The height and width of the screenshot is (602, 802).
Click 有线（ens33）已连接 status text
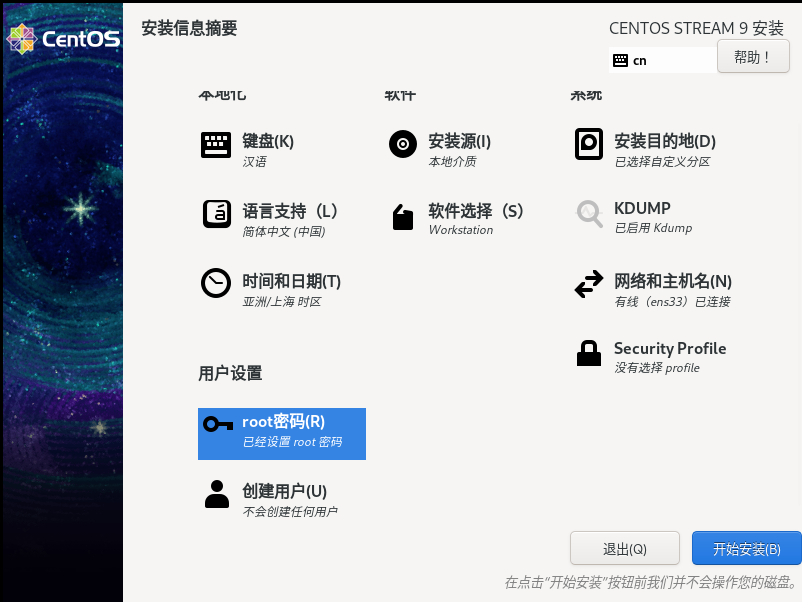(672, 302)
